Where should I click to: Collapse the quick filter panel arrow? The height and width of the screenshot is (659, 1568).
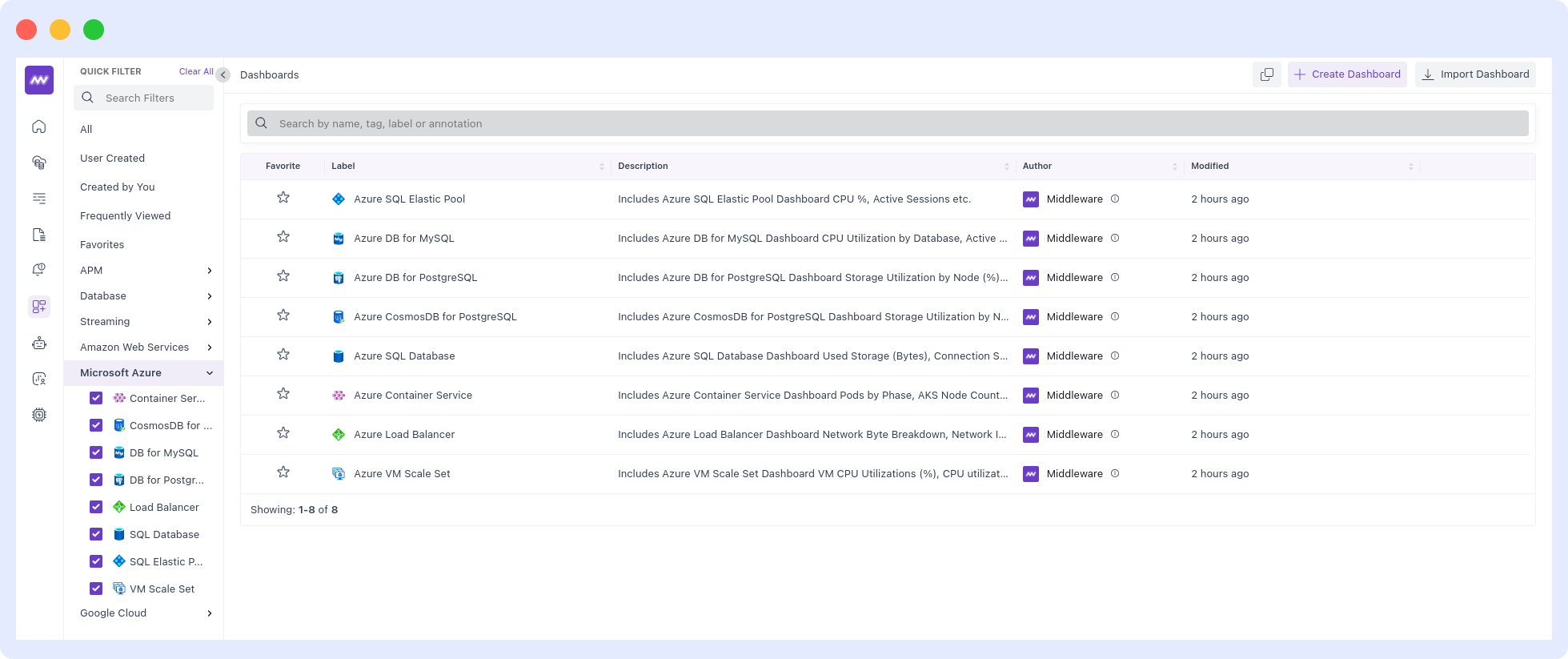coord(223,74)
